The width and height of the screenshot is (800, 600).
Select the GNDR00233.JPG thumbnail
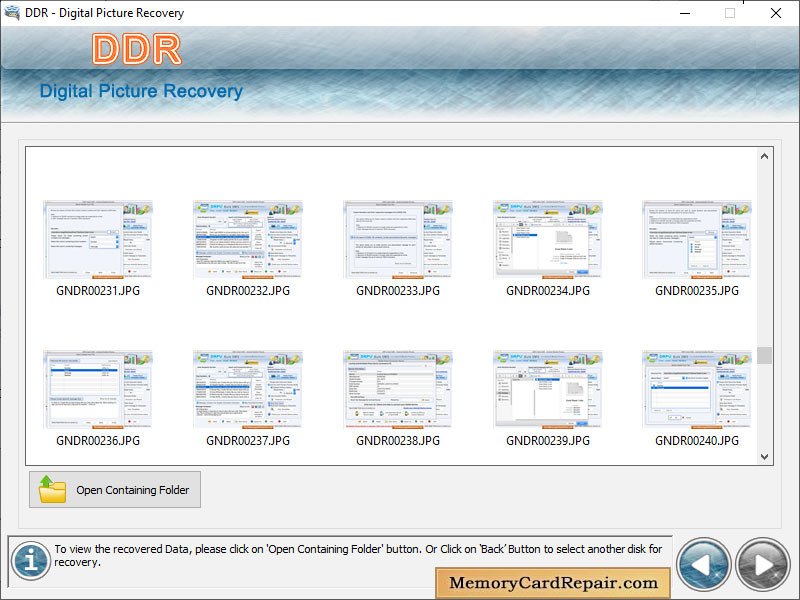click(x=398, y=239)
